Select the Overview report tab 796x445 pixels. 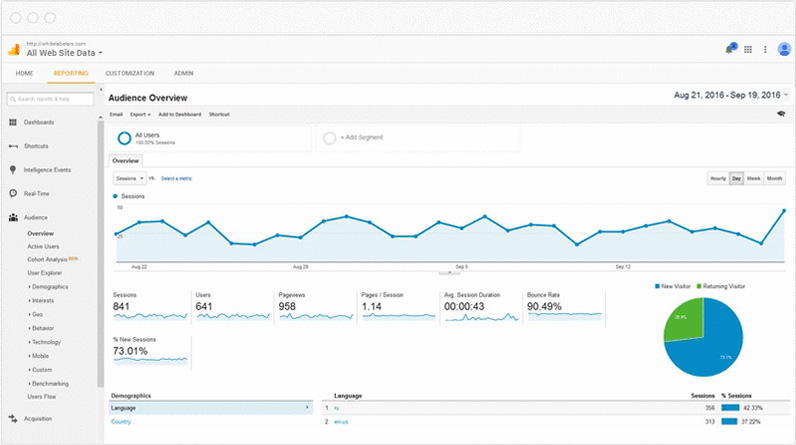(x=125, y=161)
